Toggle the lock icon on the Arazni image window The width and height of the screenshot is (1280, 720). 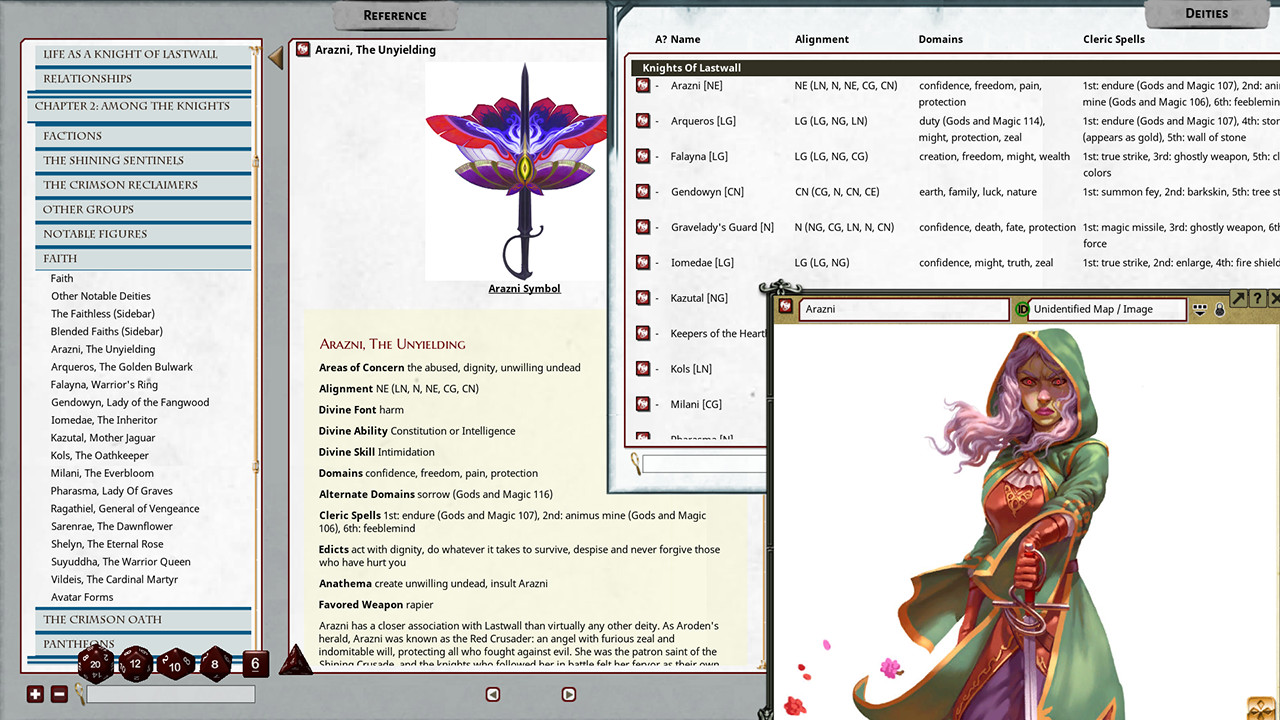coord(1219,308)
